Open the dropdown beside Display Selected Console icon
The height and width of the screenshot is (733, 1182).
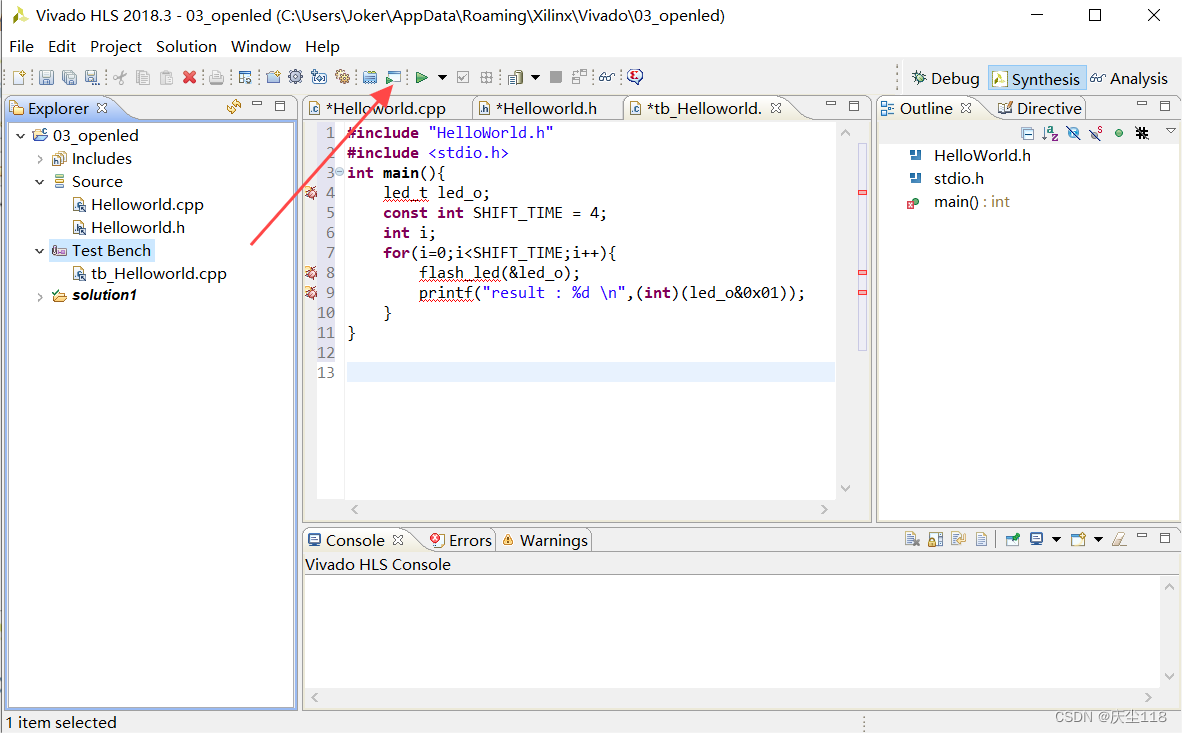pos(1056,539)
